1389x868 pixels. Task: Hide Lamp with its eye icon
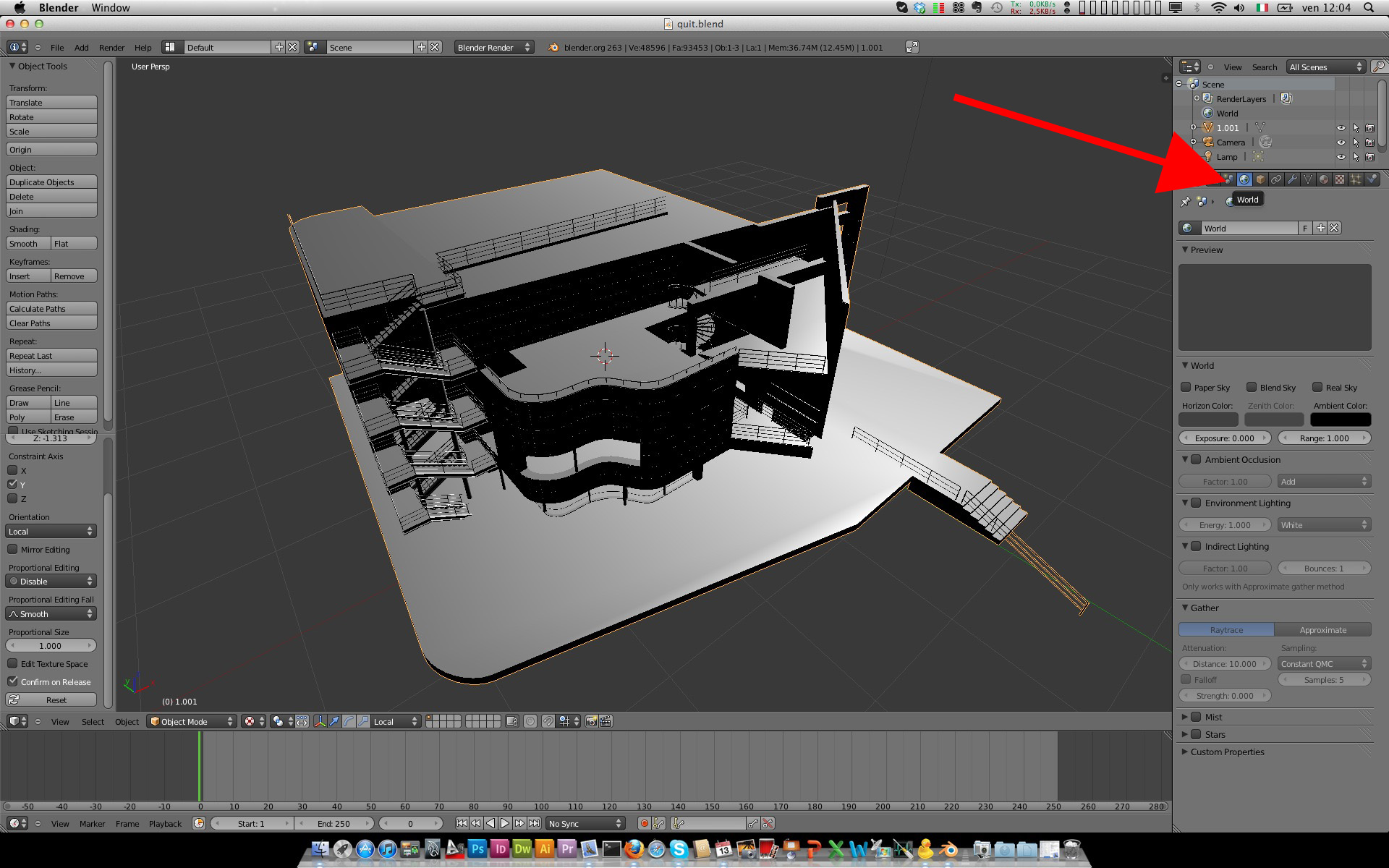click(x=1341, y=157)
